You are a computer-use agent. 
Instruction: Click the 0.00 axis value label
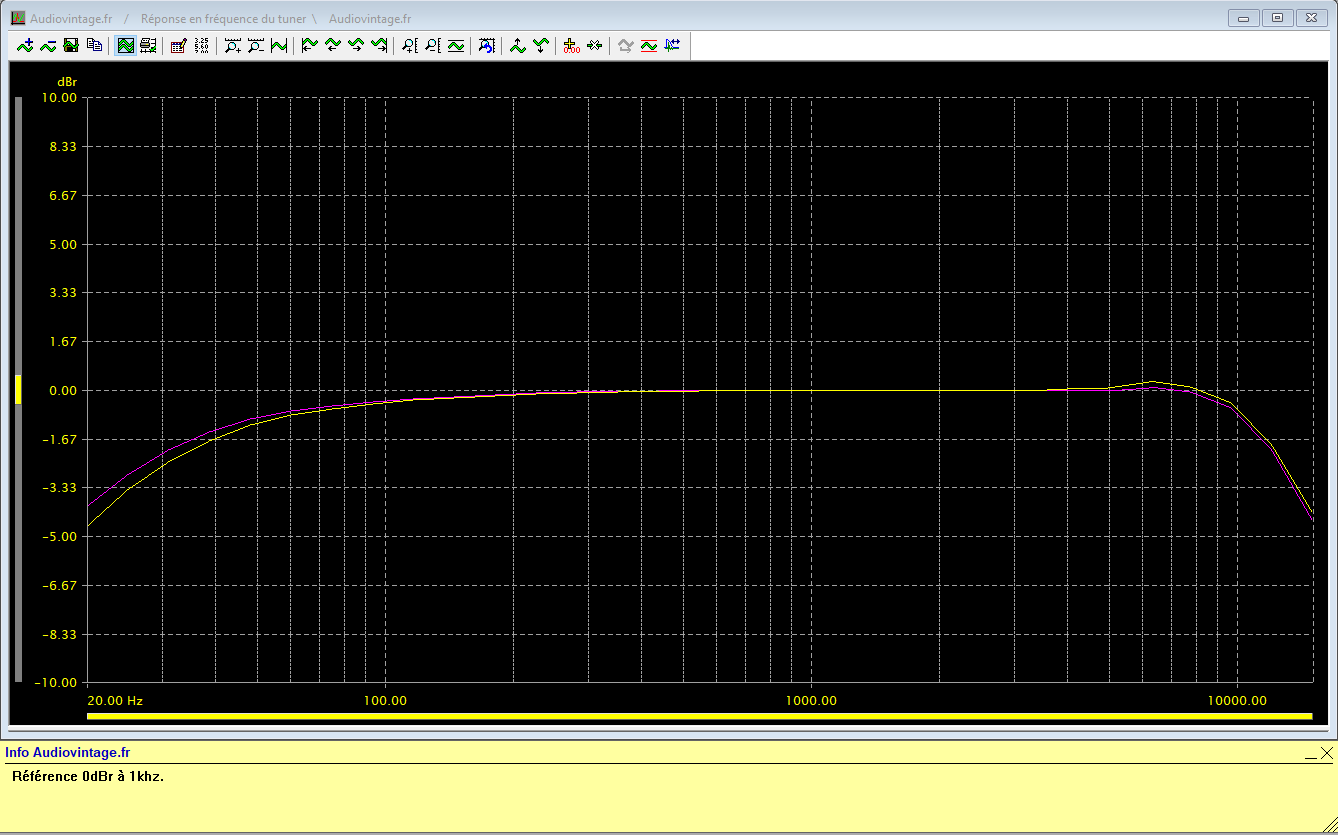(x=62, y=390)
